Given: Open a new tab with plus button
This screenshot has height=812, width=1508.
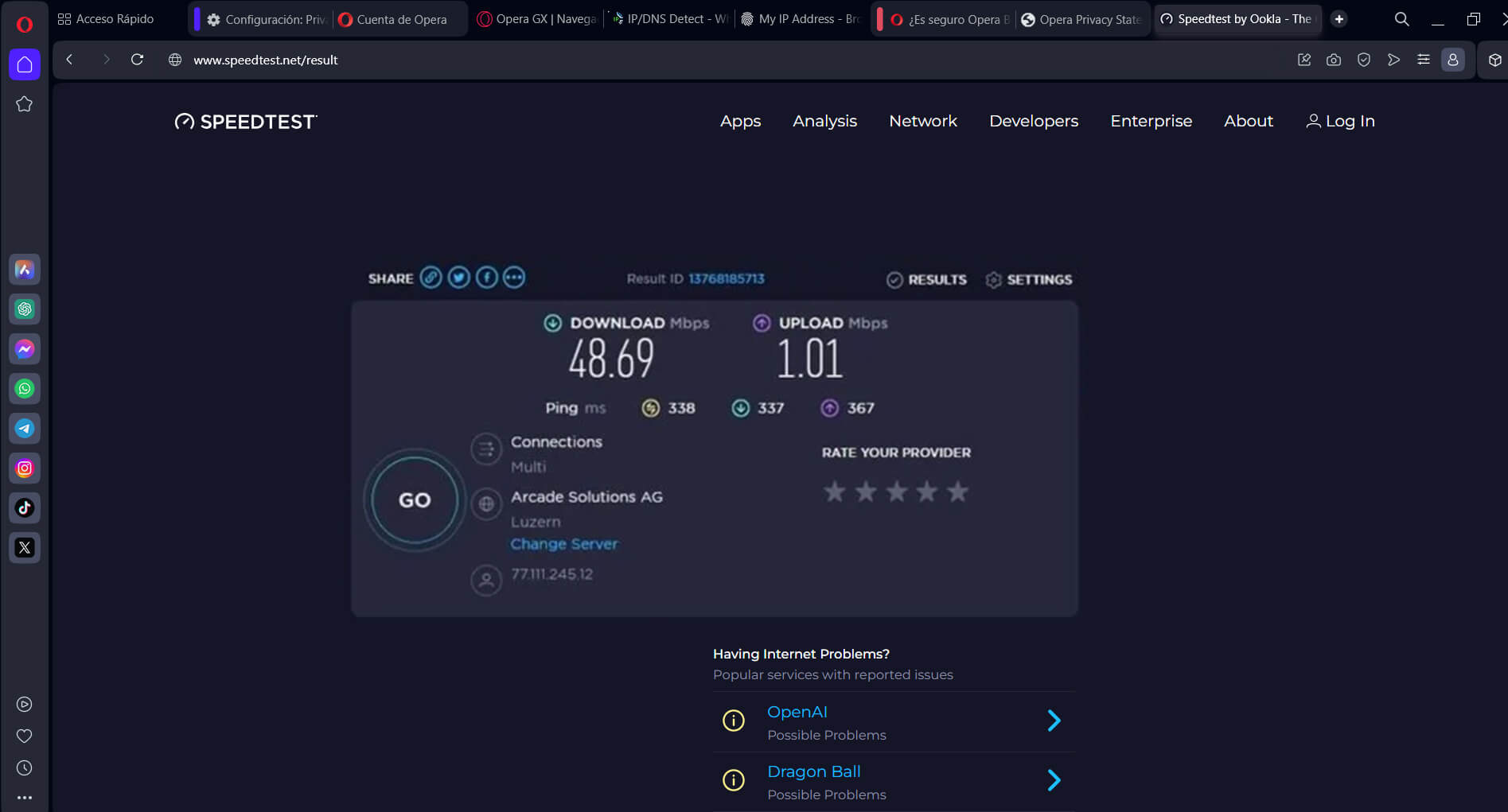Looking at the screenshot, I should pyautogui.click(x=1339, y=19).
